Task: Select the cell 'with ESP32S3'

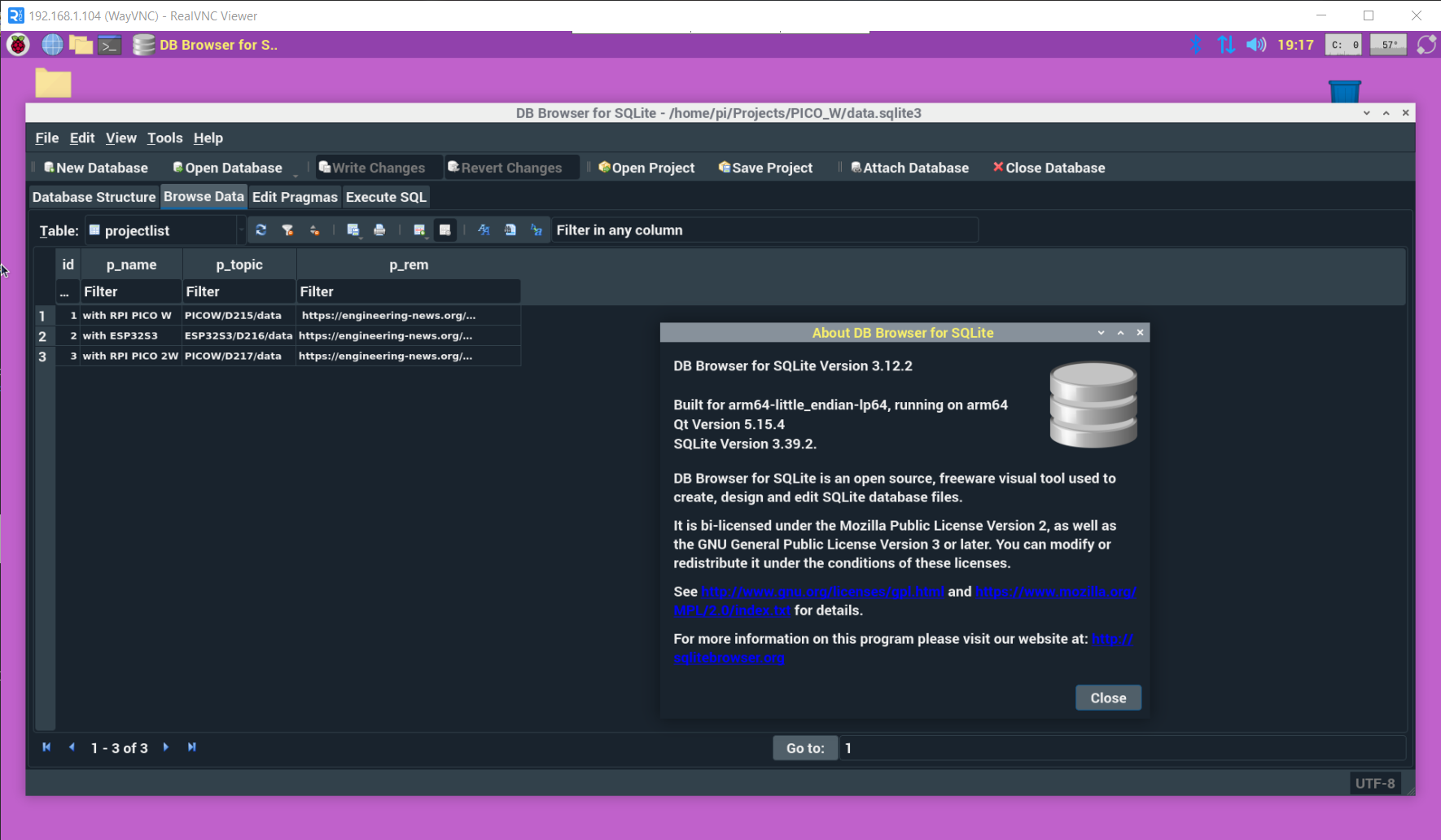Action: pos(130,335)
